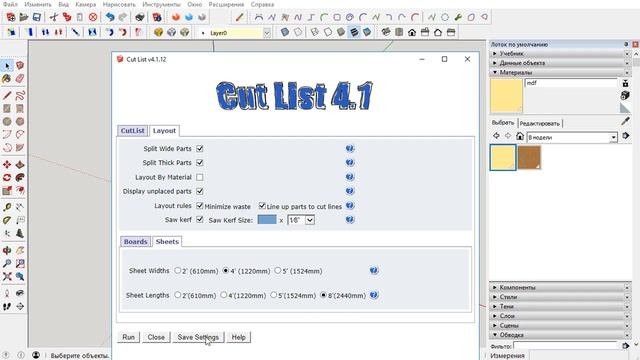The image size is (640, 360).
Task: Collapse the Материалы panel
Action: [560, 72]
